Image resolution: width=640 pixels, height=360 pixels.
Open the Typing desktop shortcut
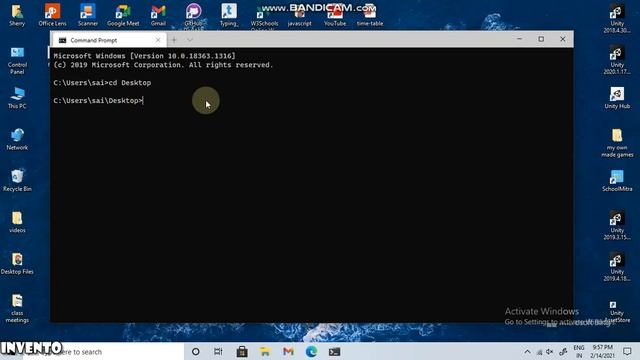[229, 15]
